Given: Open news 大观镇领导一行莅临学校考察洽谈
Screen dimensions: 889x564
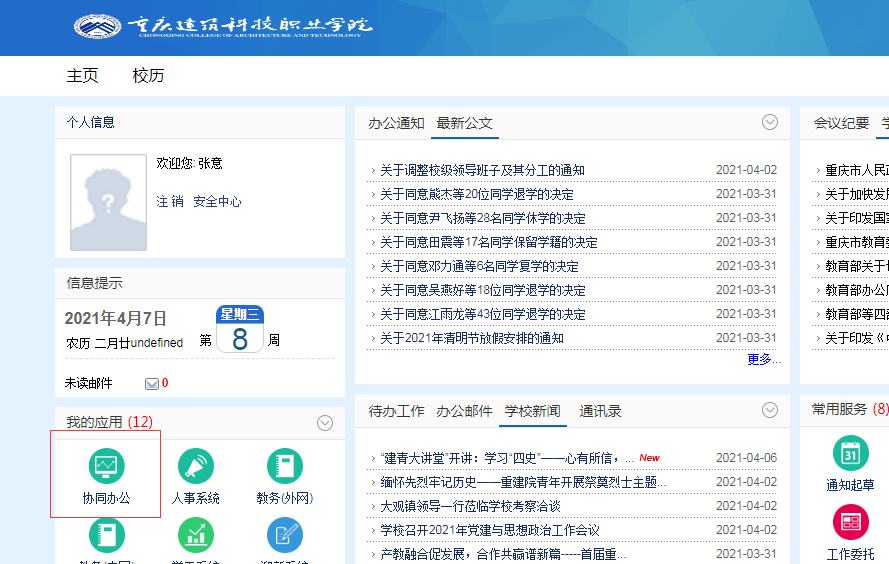Looking at the screenshot, I should [470, 506].
